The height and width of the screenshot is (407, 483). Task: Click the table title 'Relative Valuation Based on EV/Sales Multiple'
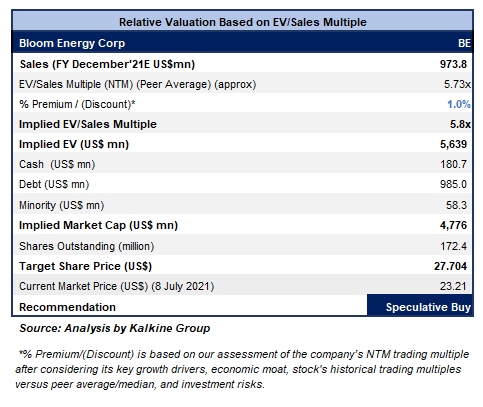[243, 22]
